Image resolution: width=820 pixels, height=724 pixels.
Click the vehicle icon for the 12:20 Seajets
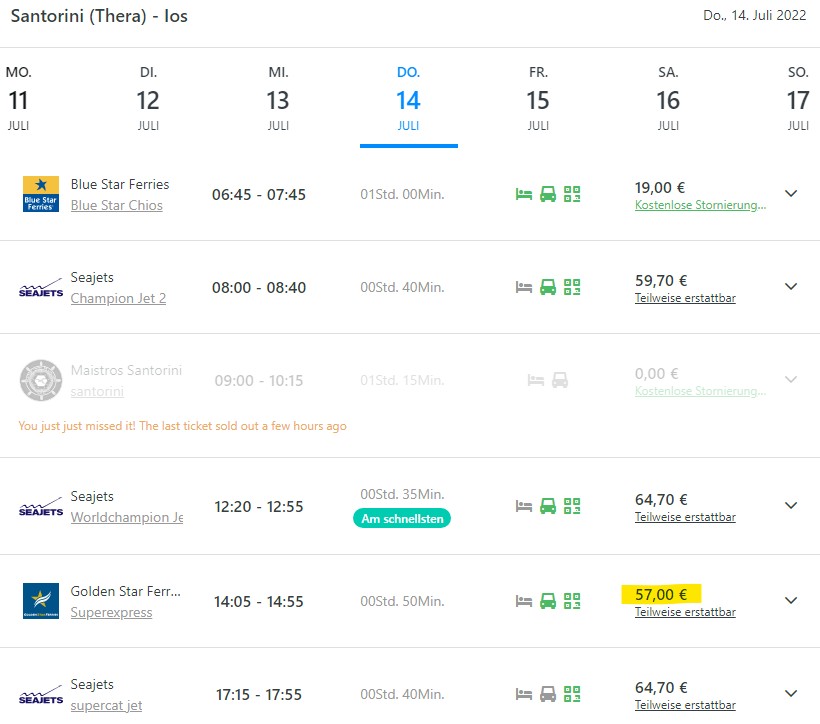click(548, 506)
